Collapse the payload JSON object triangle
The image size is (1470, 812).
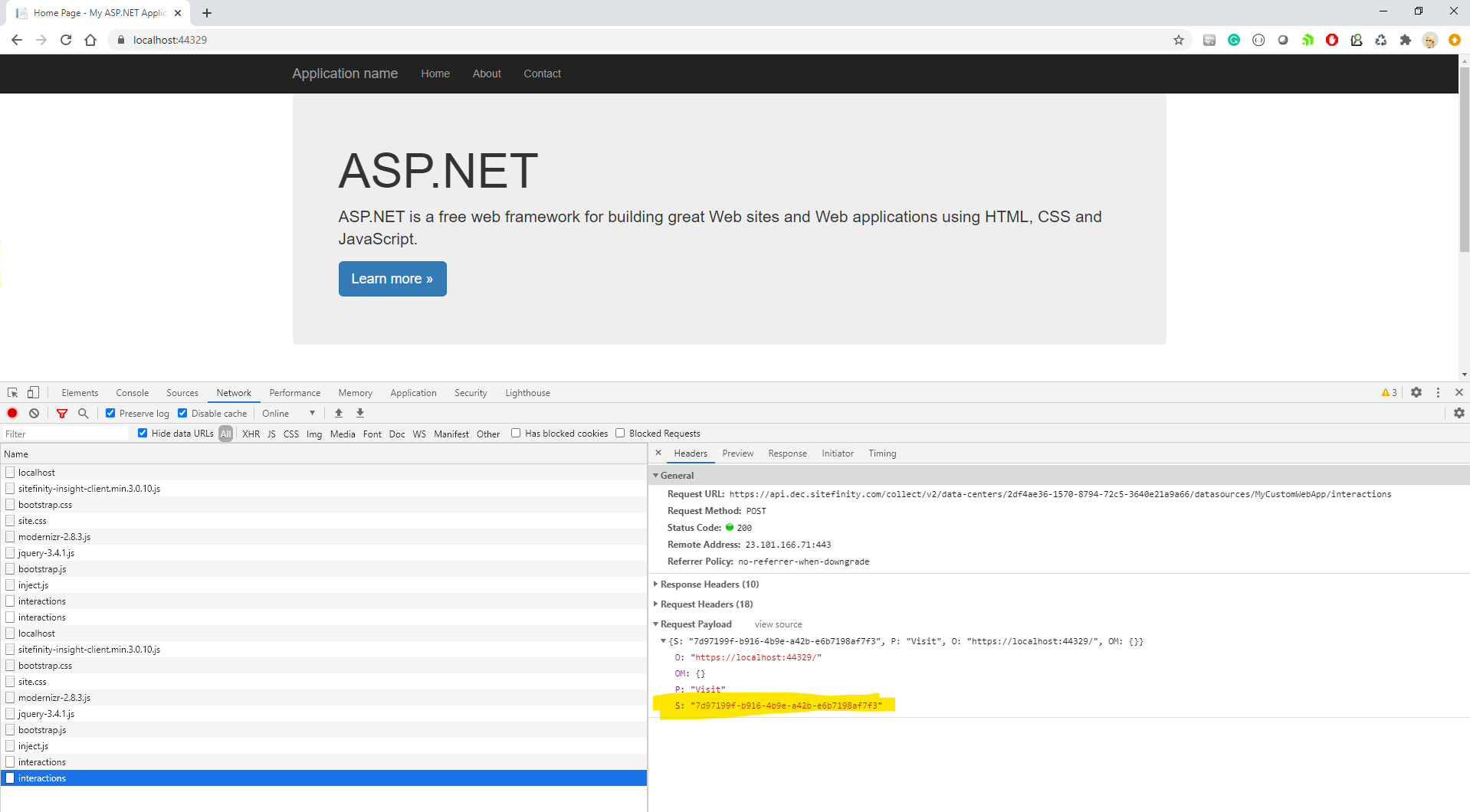click(664, 641)
